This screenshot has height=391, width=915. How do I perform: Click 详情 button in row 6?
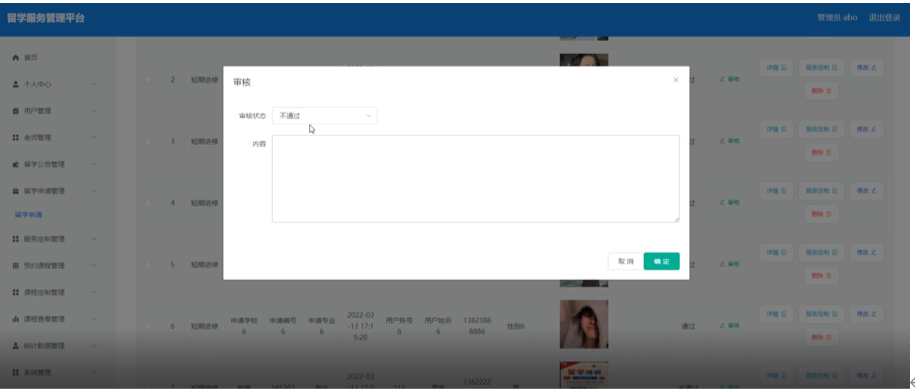coord(776,314)
